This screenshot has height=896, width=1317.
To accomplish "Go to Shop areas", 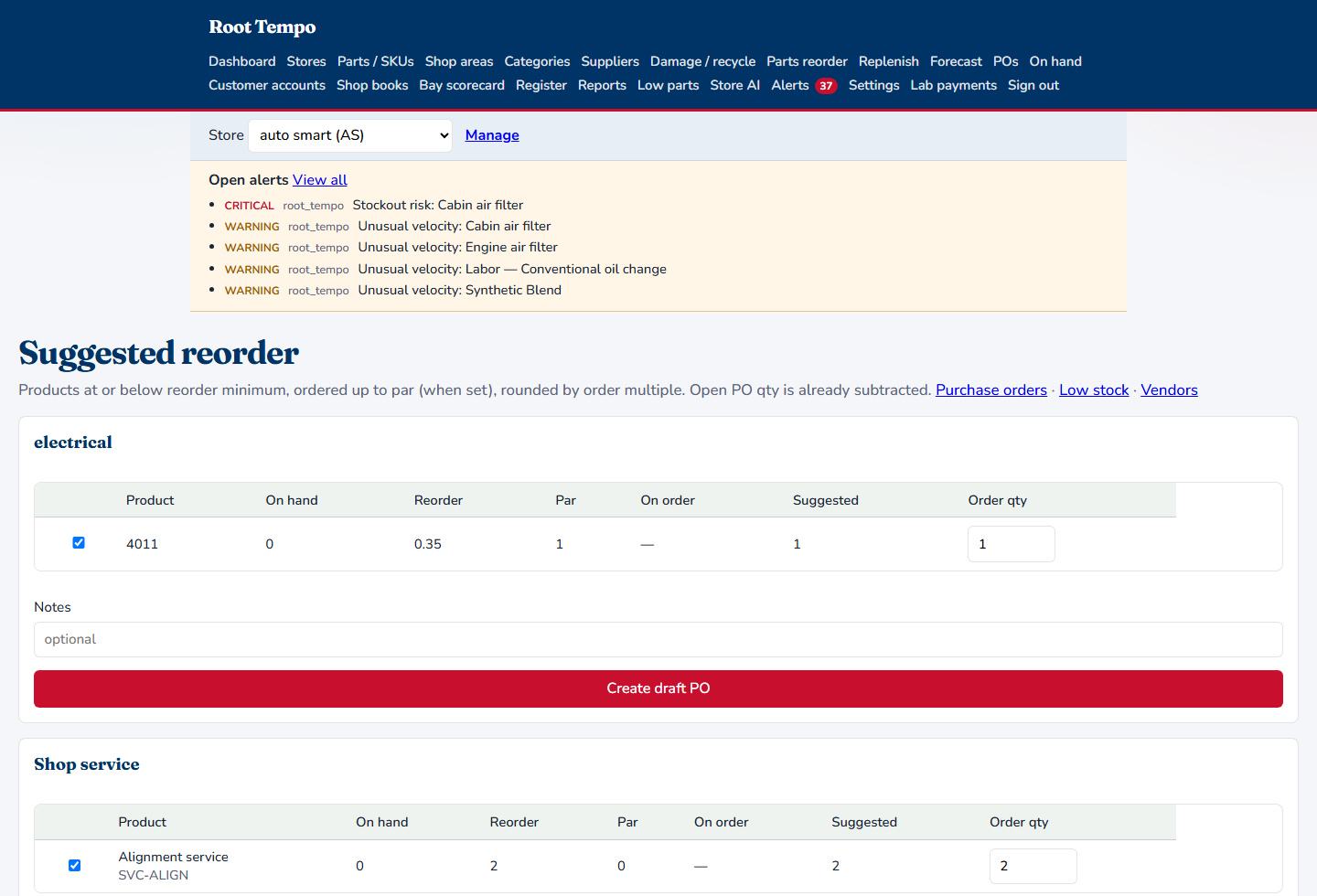I will pyautogui.click(x=459, y=61).
